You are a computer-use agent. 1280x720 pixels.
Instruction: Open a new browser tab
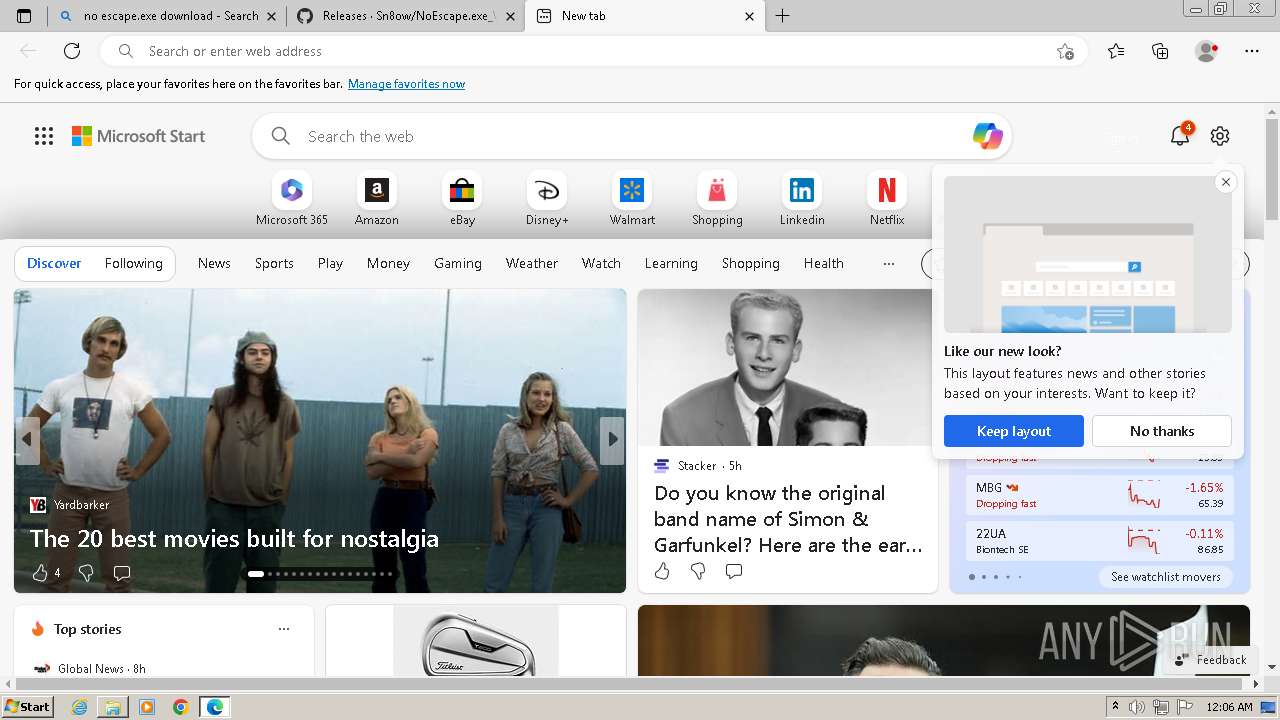[783, 16]
